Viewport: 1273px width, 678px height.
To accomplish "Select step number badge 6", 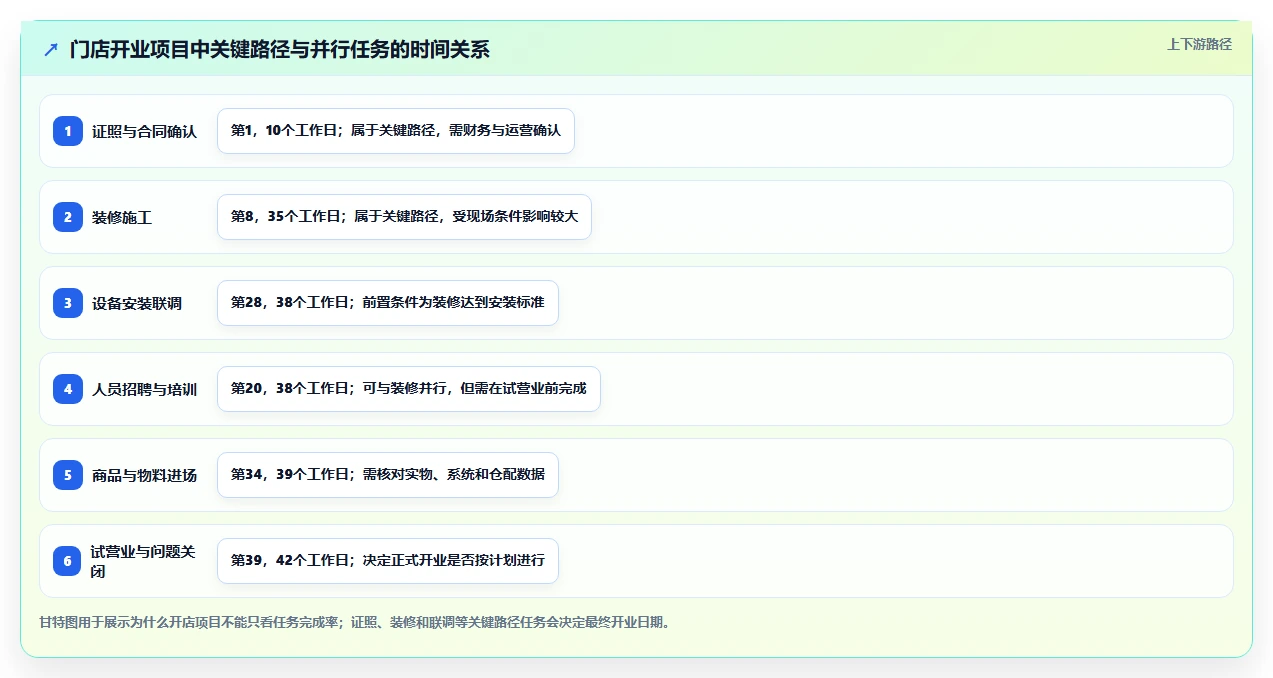I will (x=68, y=561).
